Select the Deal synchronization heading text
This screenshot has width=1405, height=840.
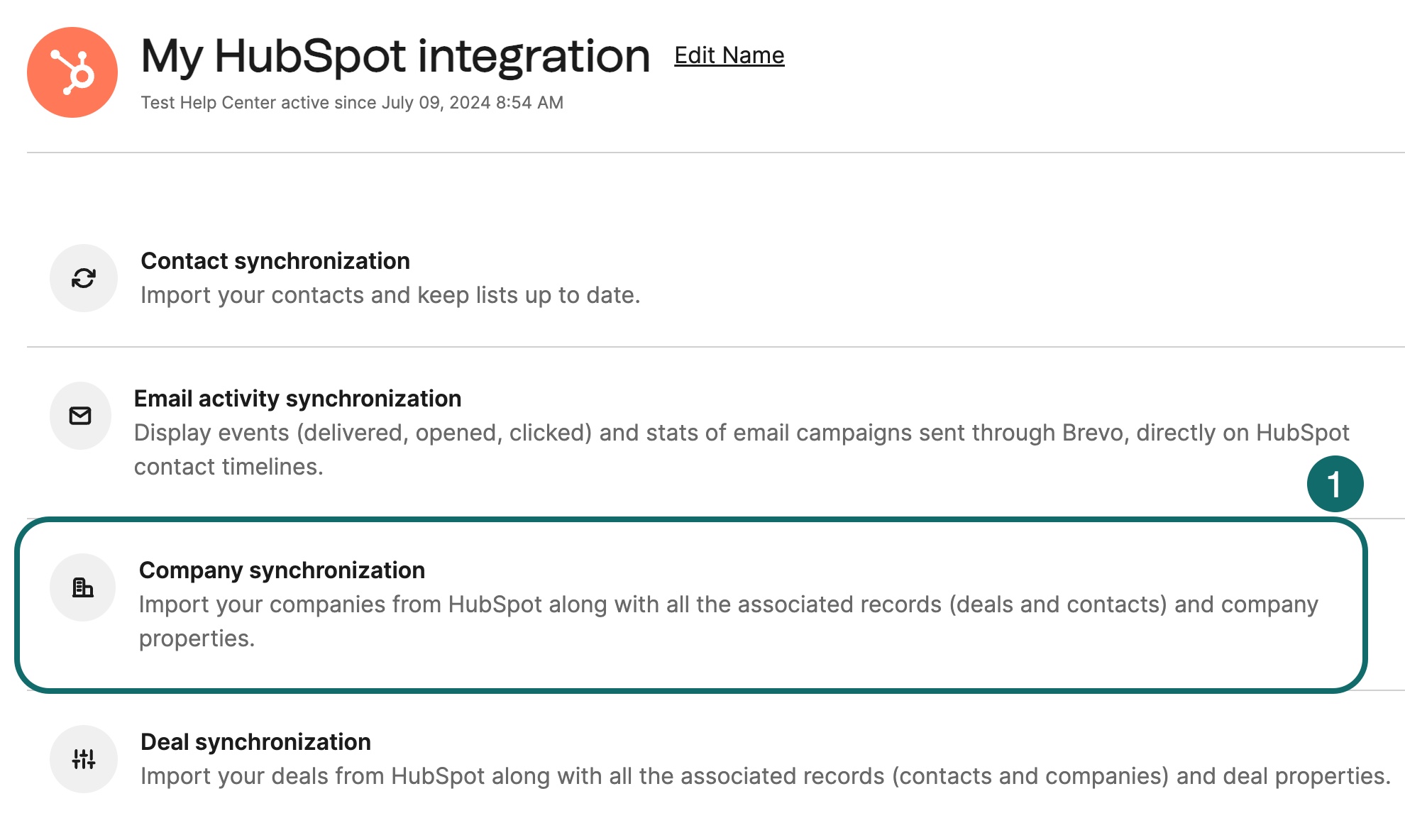(x=255, y=741)
